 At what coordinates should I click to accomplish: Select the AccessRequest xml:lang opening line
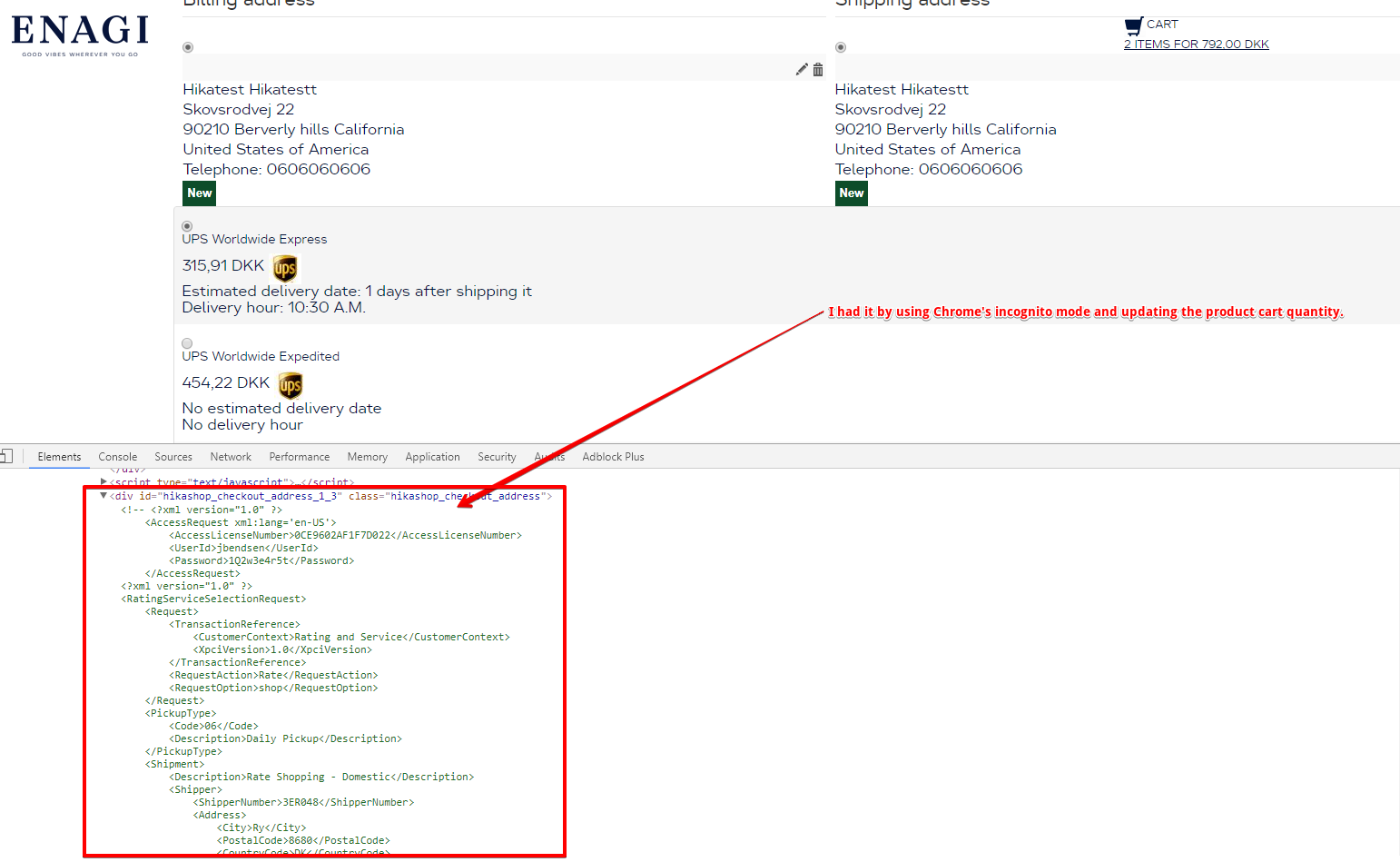coord(241,522)
